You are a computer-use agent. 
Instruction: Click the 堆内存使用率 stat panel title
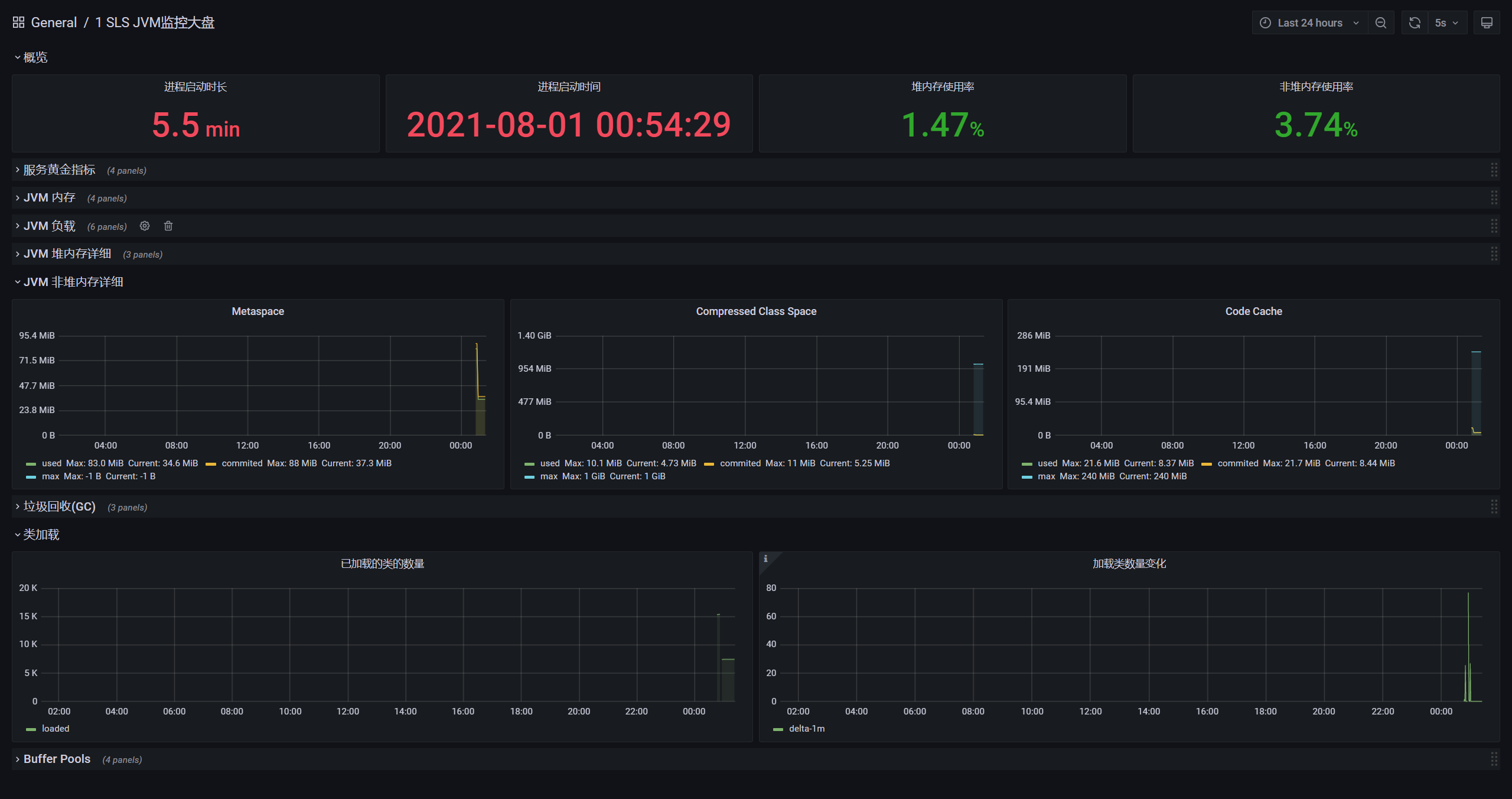coord(943,87)
